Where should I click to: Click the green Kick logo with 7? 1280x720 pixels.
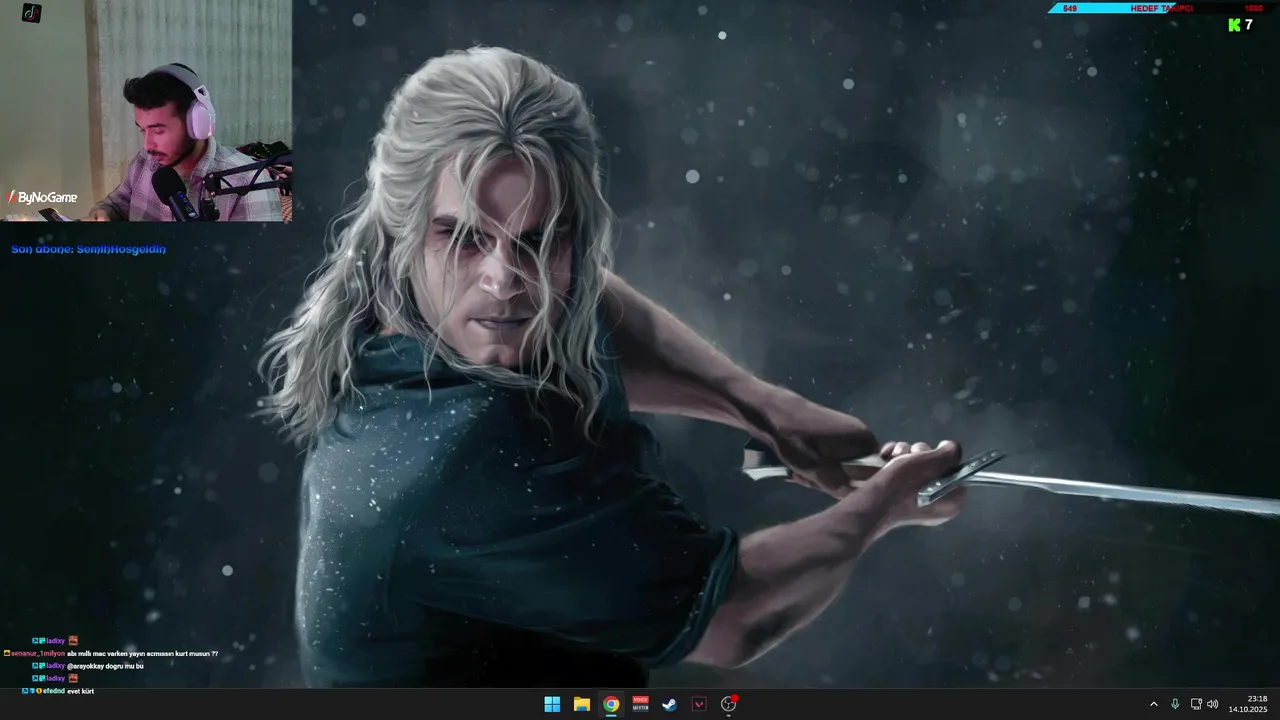(x=1240, y=25)
